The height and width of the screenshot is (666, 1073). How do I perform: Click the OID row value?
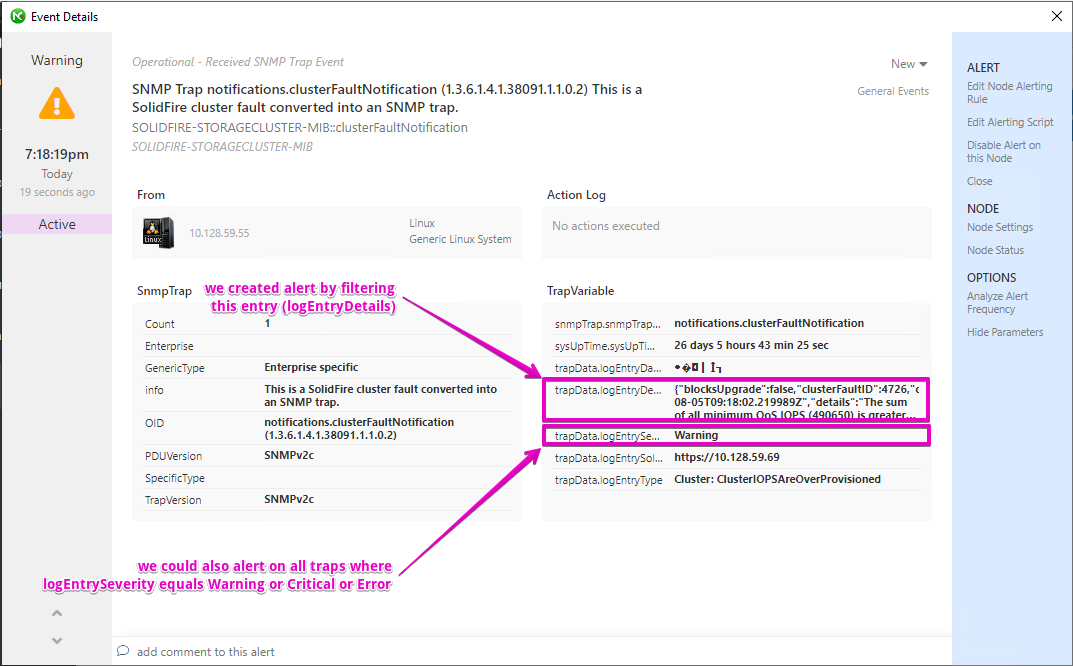point(359,428)
